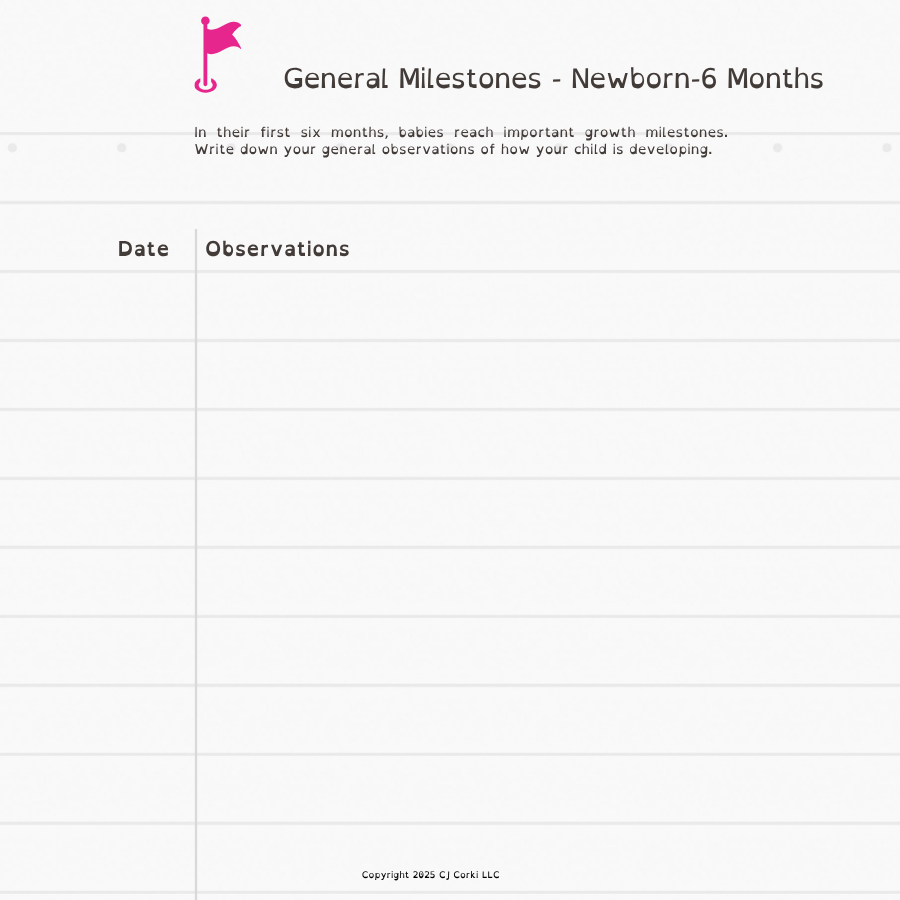
Task: Select the General Milestones page title
Action: coord(553,79)
